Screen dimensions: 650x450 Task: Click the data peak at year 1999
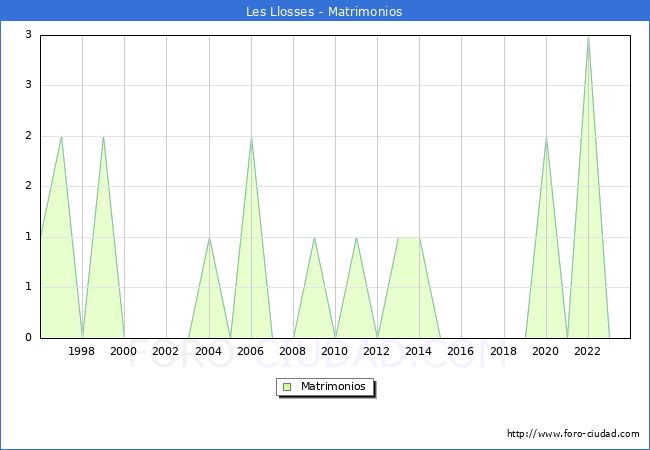pos(103,137)
